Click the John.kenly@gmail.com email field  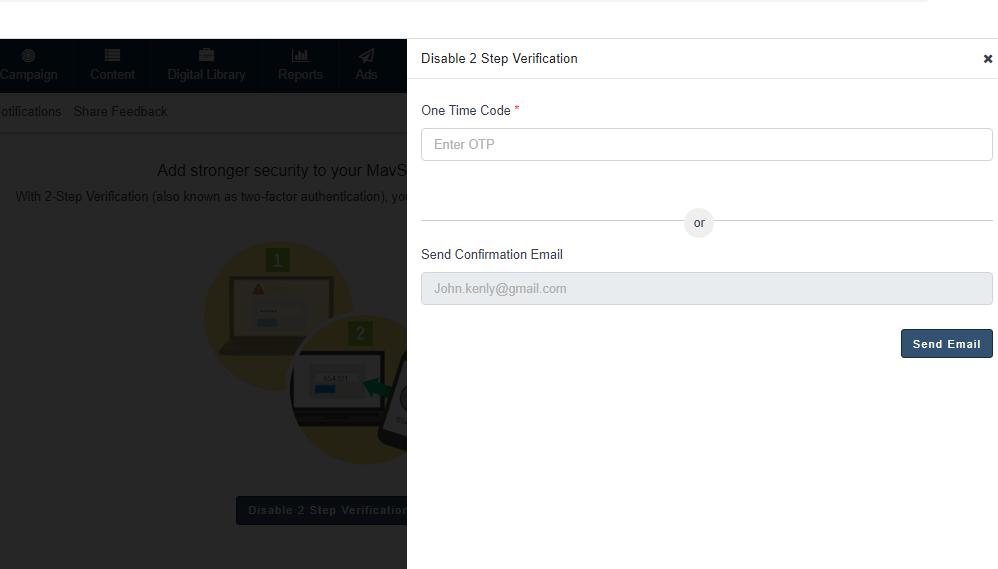706,289
